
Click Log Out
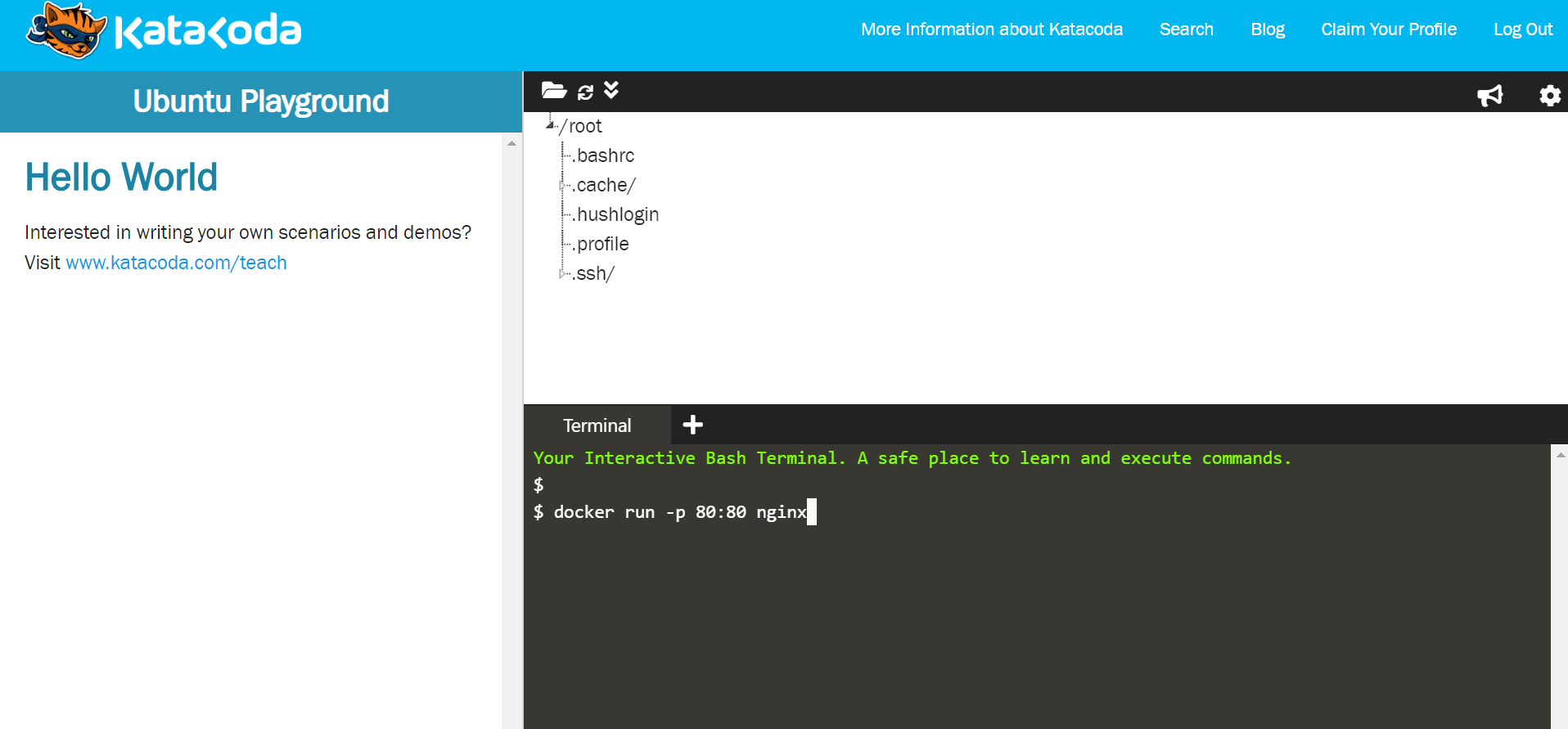tap(1523, 29)
